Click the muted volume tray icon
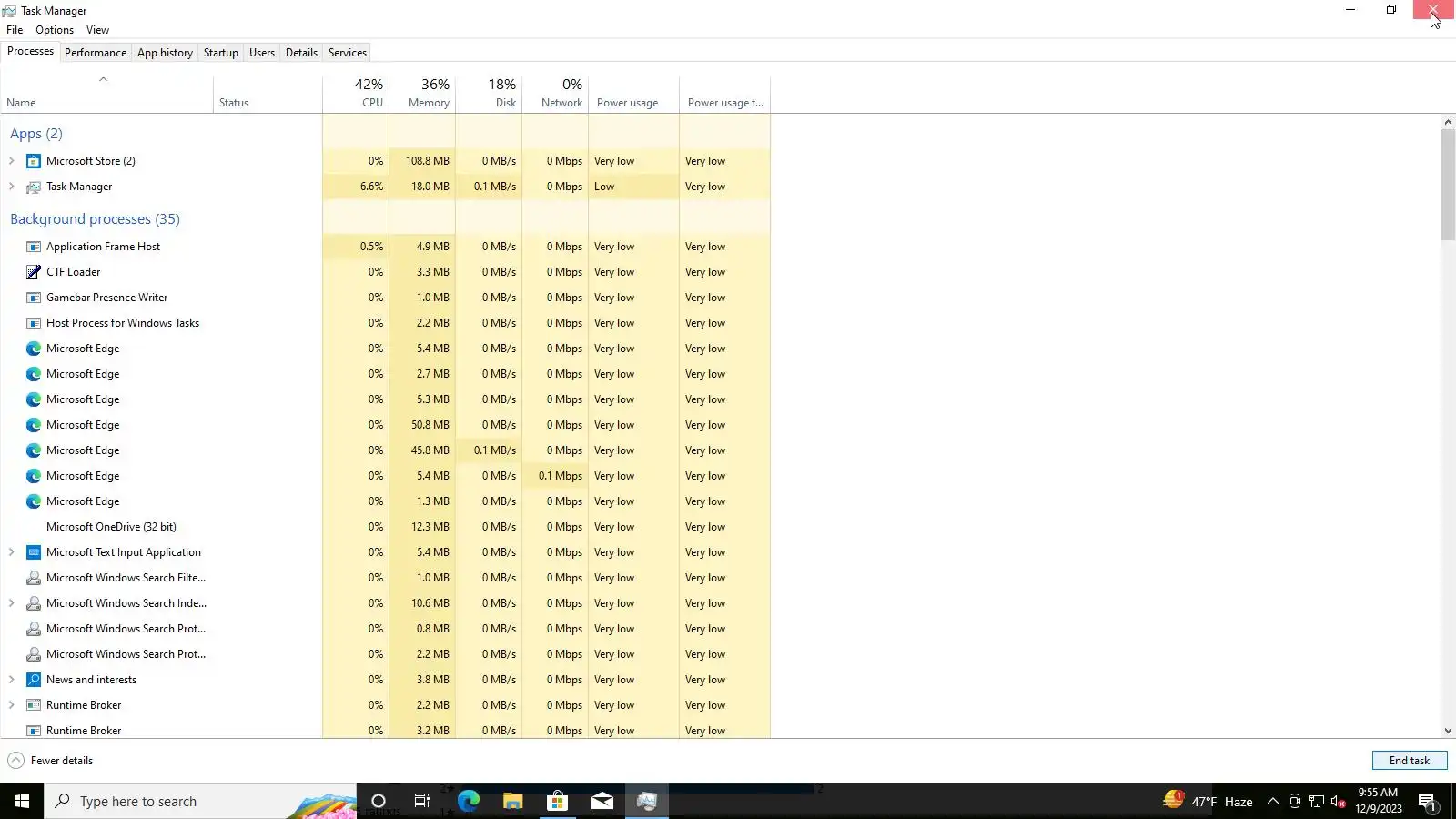Viewport: 1456px width, 819px height. click(1338, 802)
